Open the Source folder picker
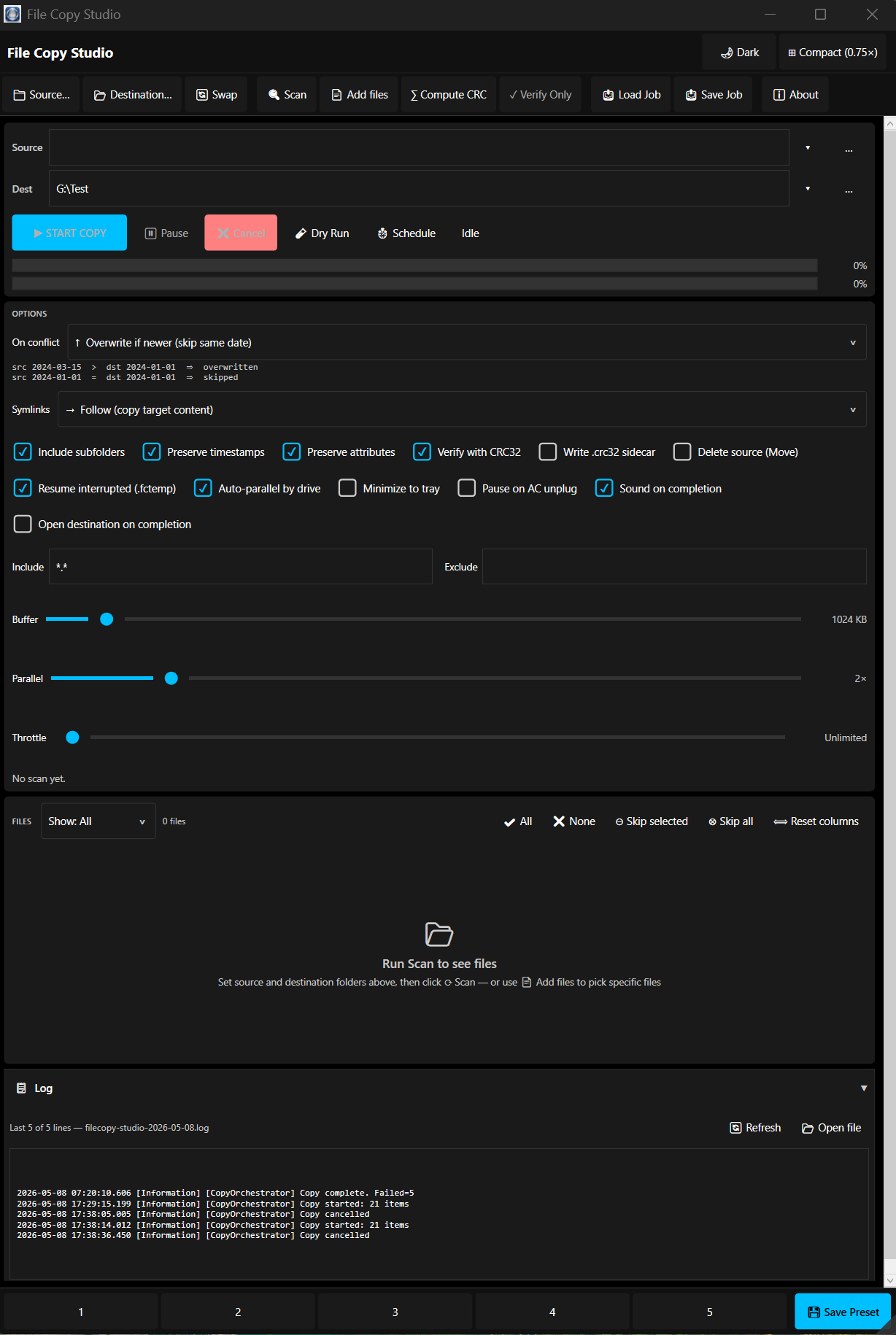Screen dimensions: 896x1335 (42, 95)
